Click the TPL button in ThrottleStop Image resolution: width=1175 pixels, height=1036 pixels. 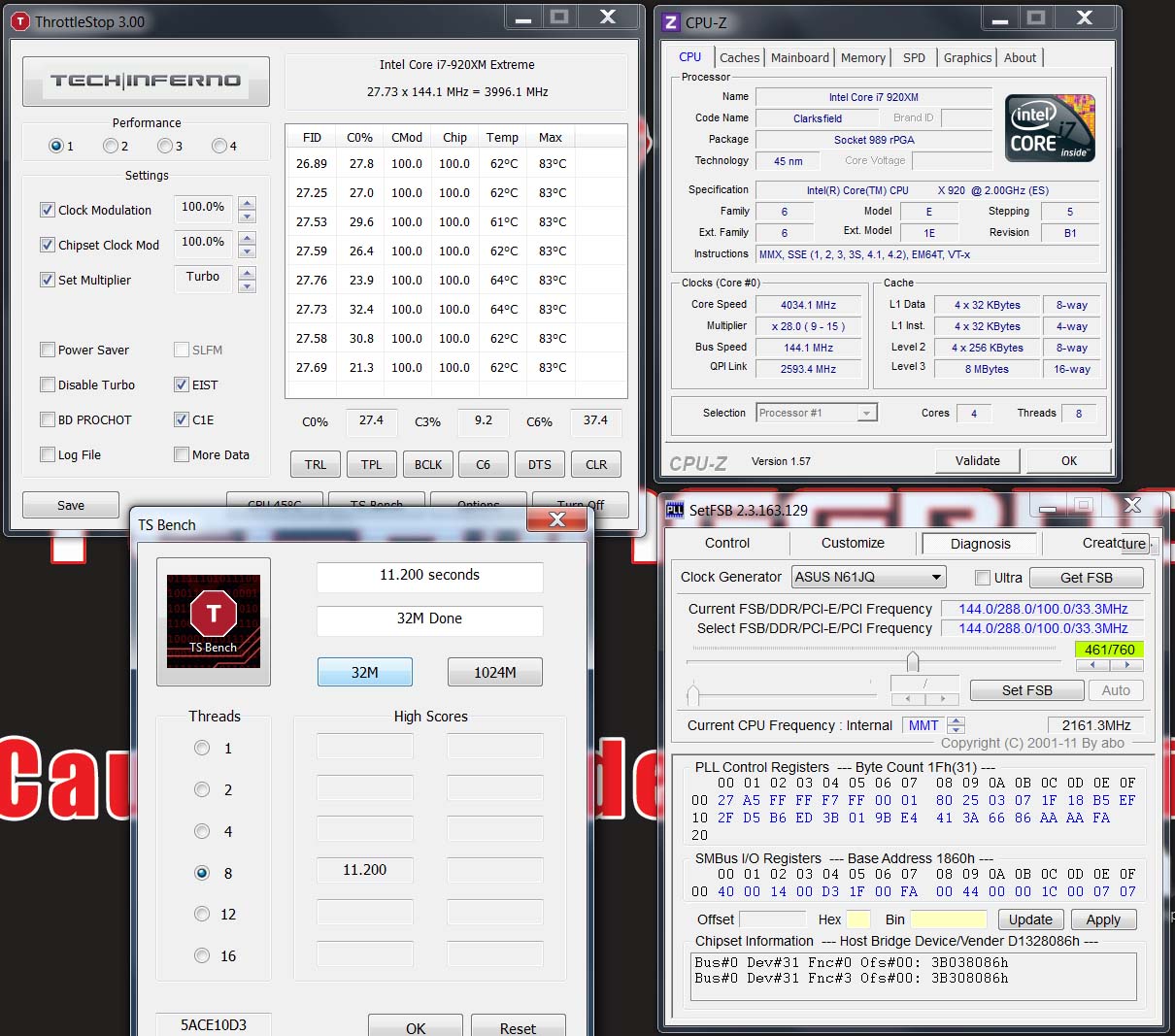(x=372, y=464)
